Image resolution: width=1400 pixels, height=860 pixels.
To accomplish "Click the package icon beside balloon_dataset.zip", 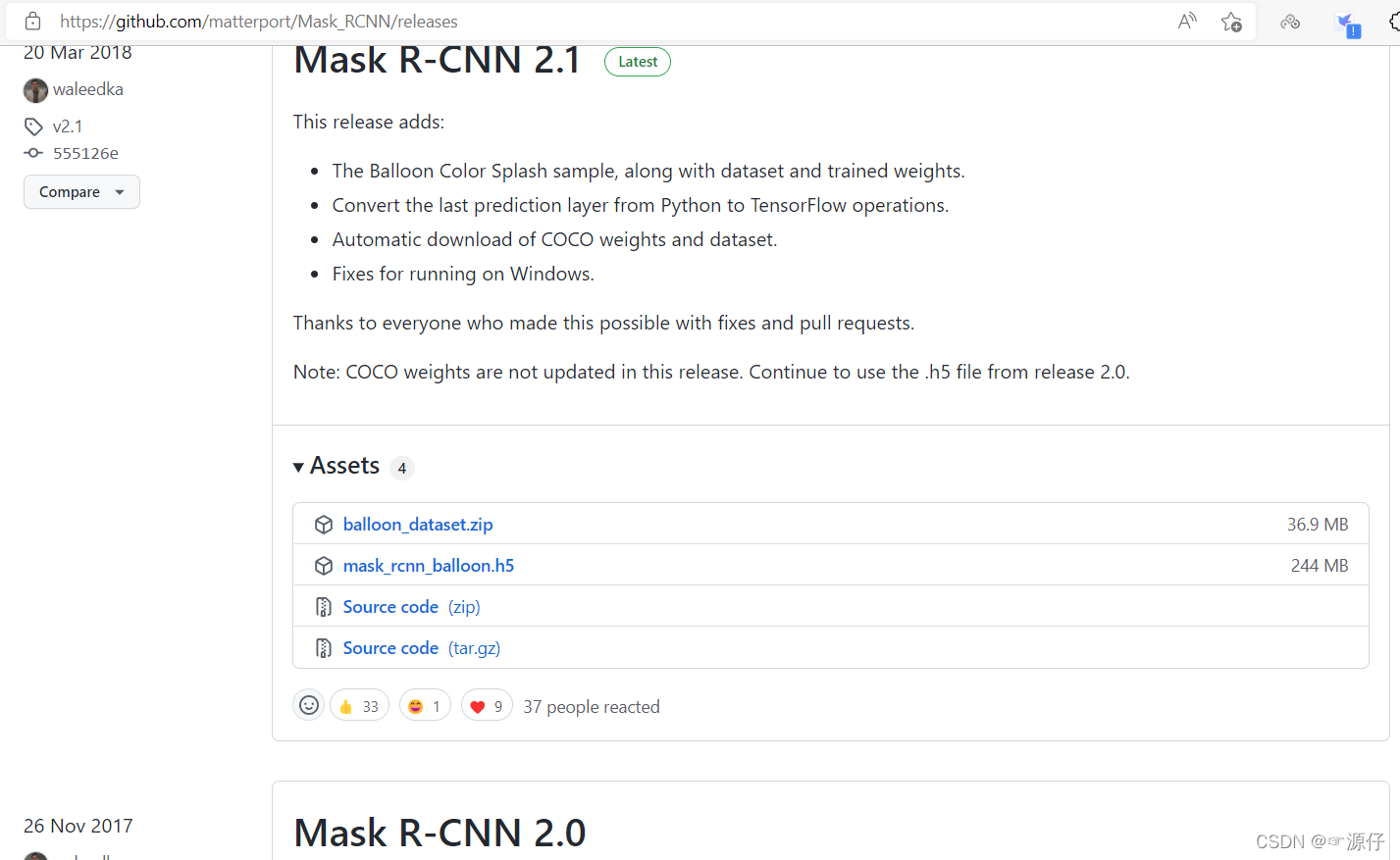I will click(324, 524).
